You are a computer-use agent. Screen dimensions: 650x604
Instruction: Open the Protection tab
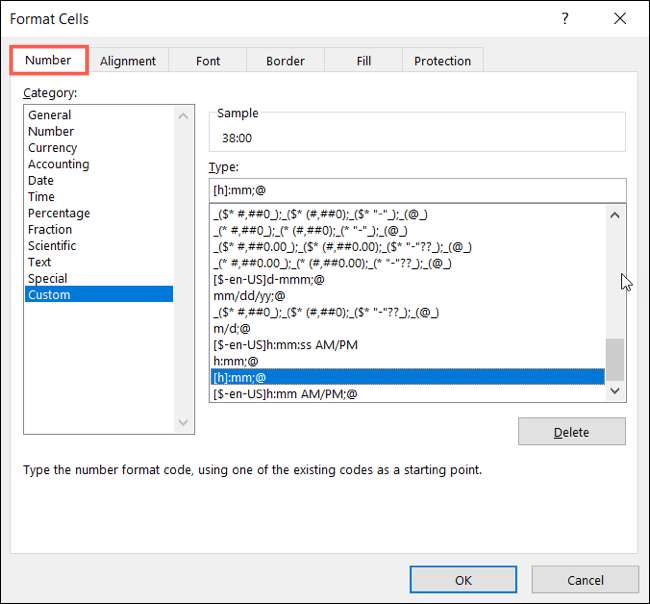pyautogui.click(x=442, y=61)
